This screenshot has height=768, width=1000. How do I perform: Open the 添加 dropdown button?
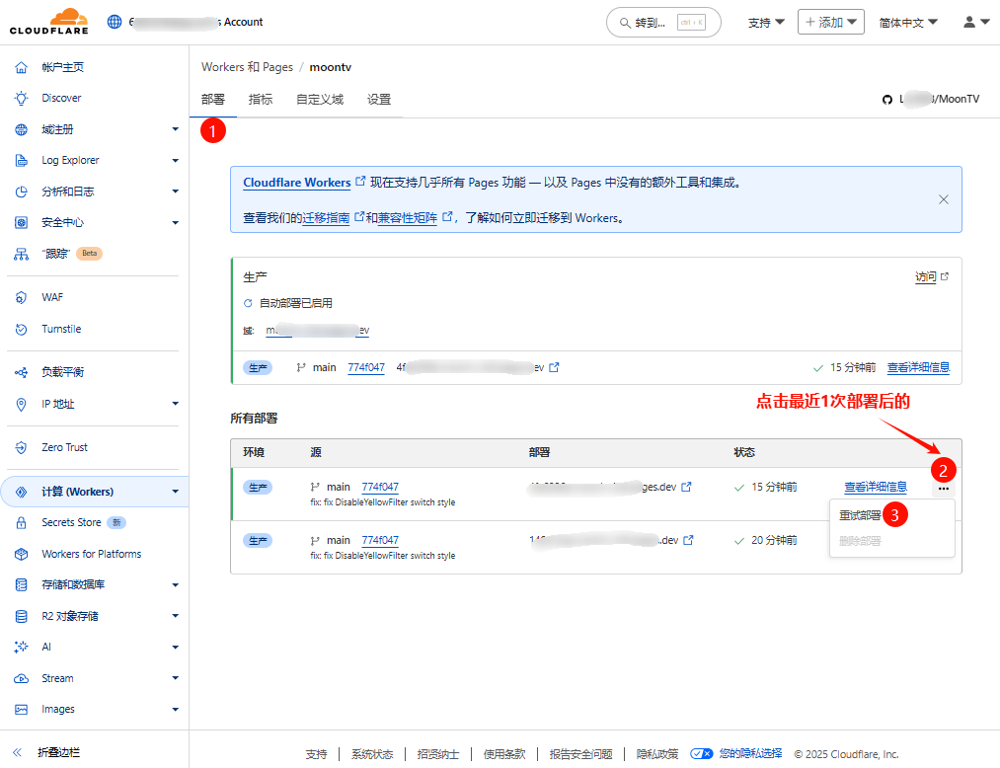(x=831, y=22)
